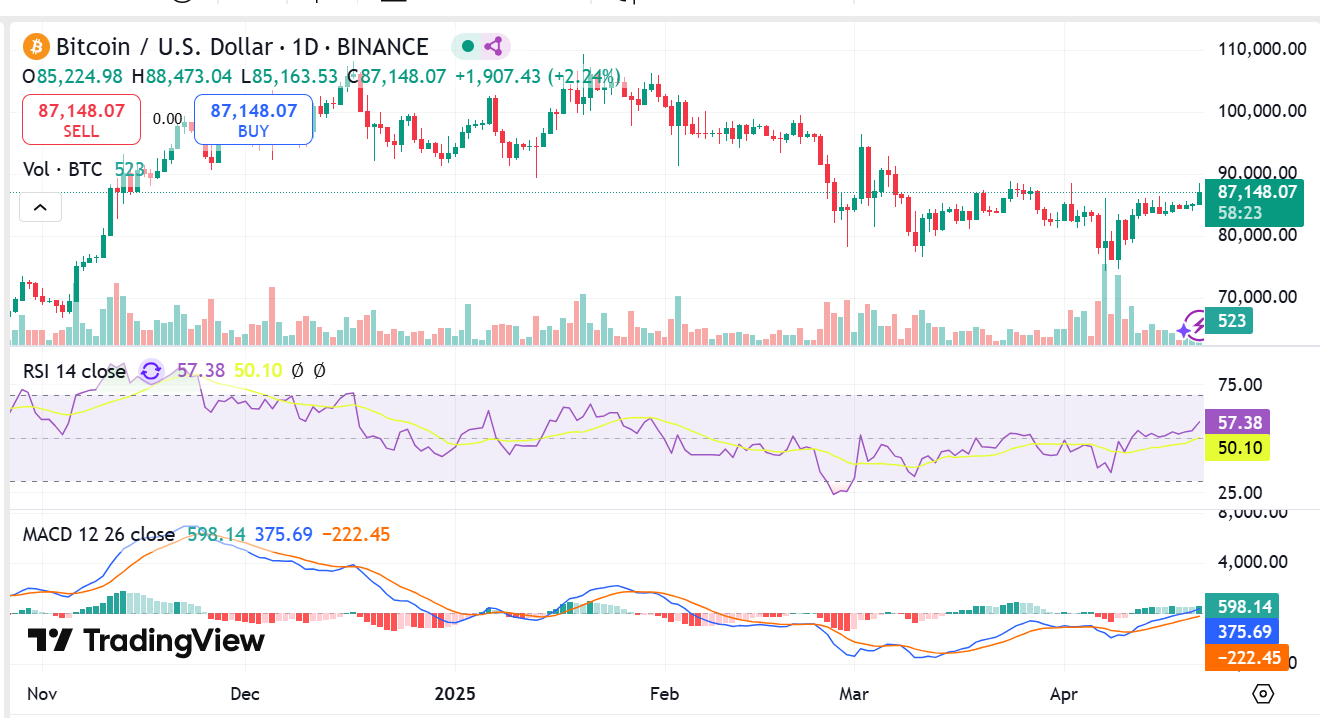This screenshot has height=718, width=1320.
Task: Click the close price C87,148.07 in the OHLC row
Action: coord(398,76)
